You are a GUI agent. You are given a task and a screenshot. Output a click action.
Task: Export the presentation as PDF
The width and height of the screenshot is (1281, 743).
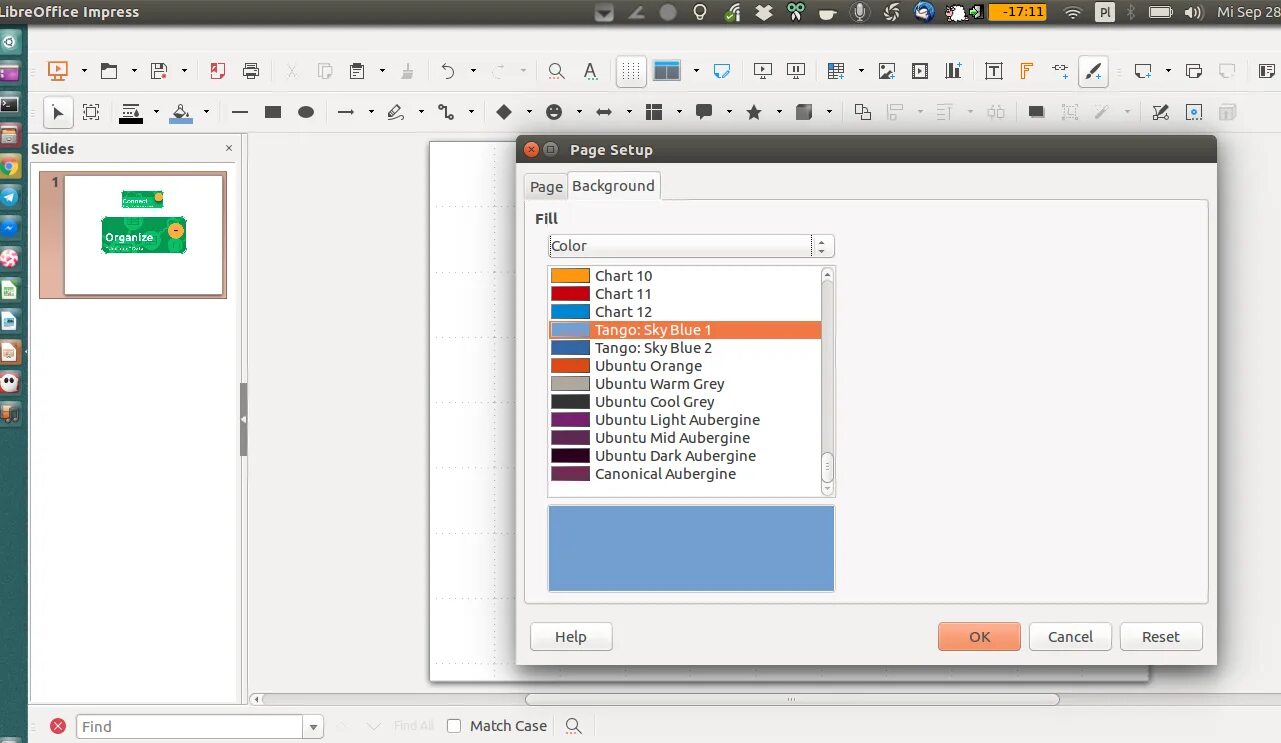(217, 70)
